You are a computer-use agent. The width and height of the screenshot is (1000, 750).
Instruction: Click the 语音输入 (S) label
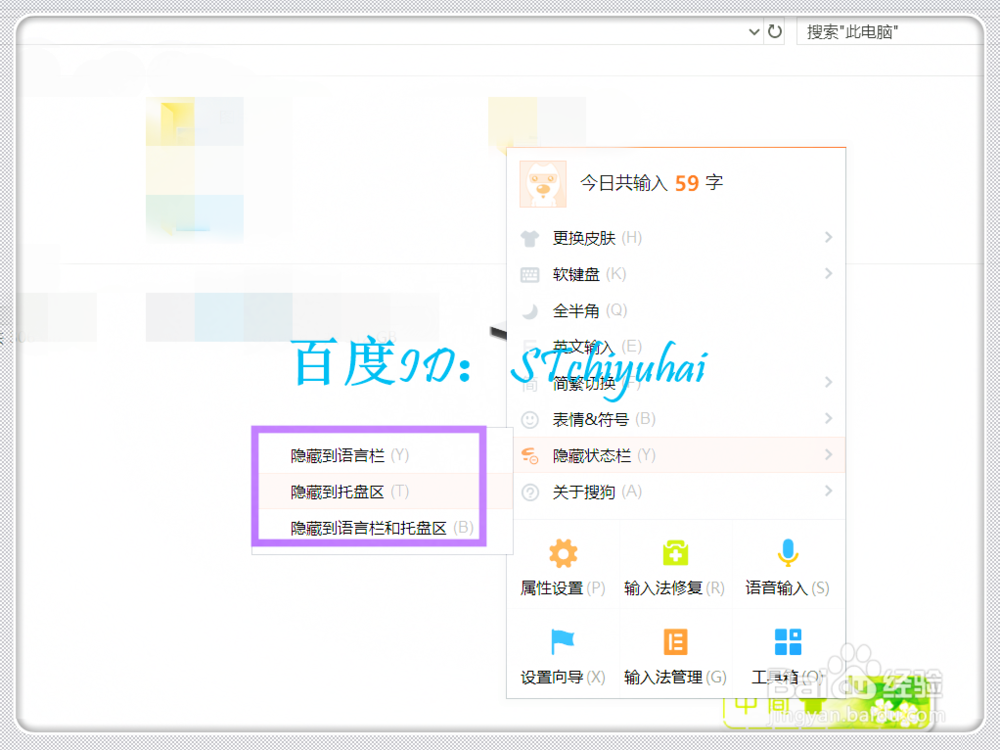(788, 588)
